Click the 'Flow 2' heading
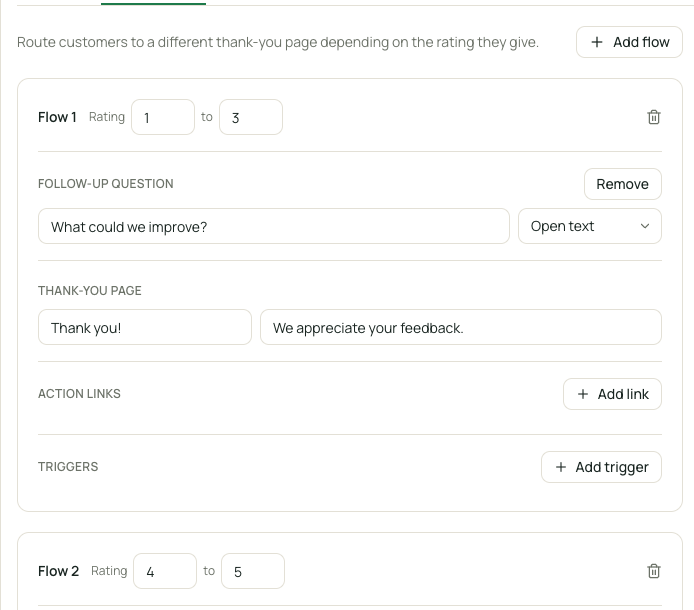694x610 pixels. pos(58,571)
